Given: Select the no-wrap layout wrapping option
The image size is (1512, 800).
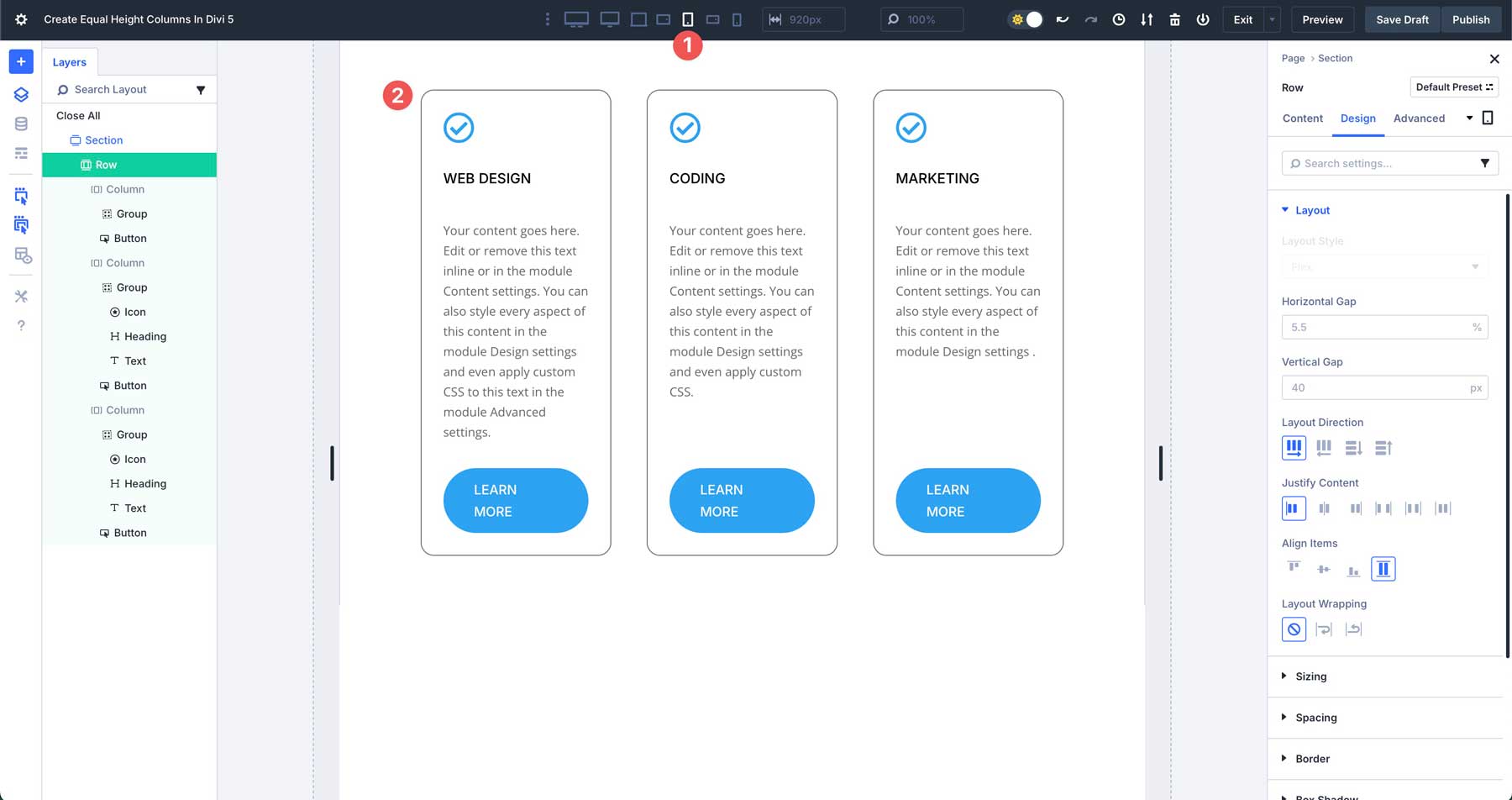Looking at the screenshot, I should (1294, 629).
